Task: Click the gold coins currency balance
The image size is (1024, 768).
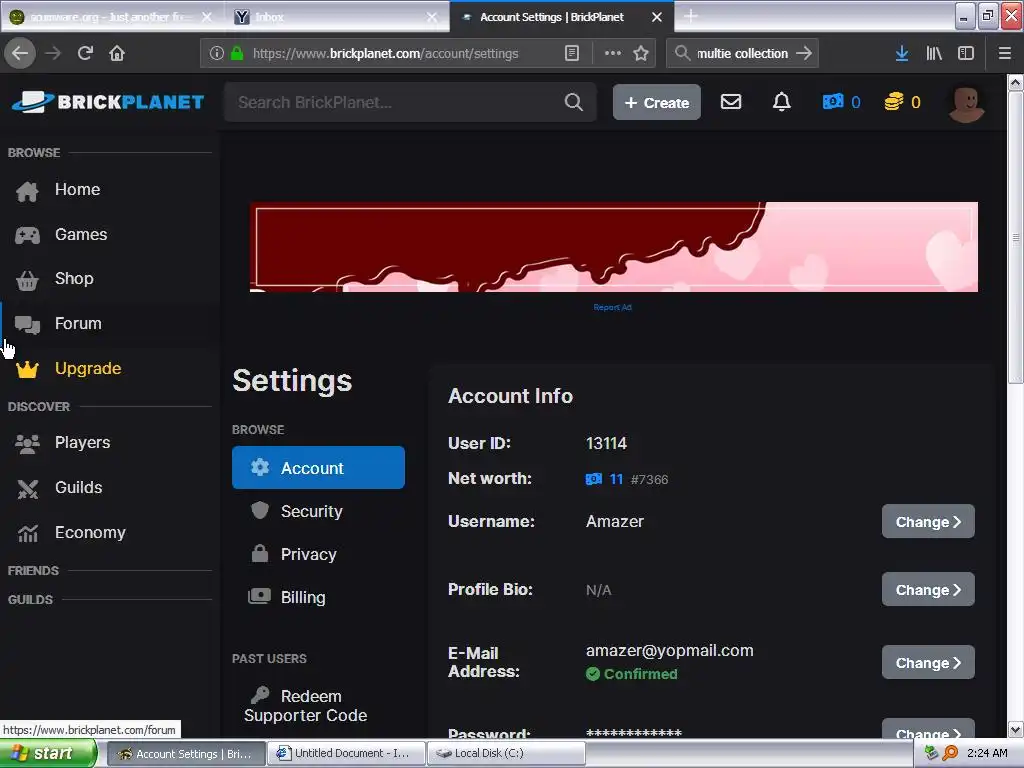Action: pos(903,102)
